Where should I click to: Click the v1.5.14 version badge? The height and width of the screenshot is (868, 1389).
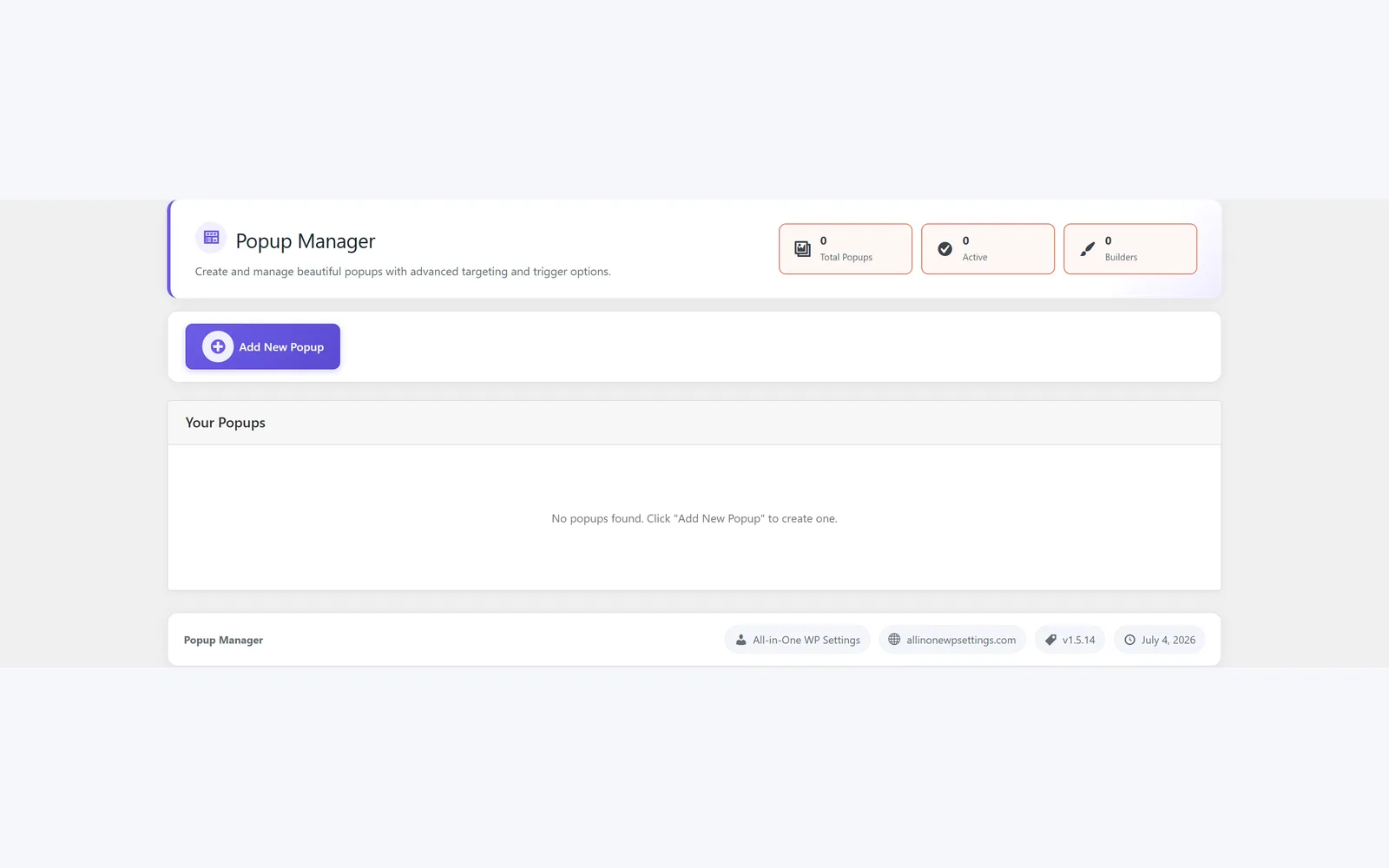pos(1070,640)
